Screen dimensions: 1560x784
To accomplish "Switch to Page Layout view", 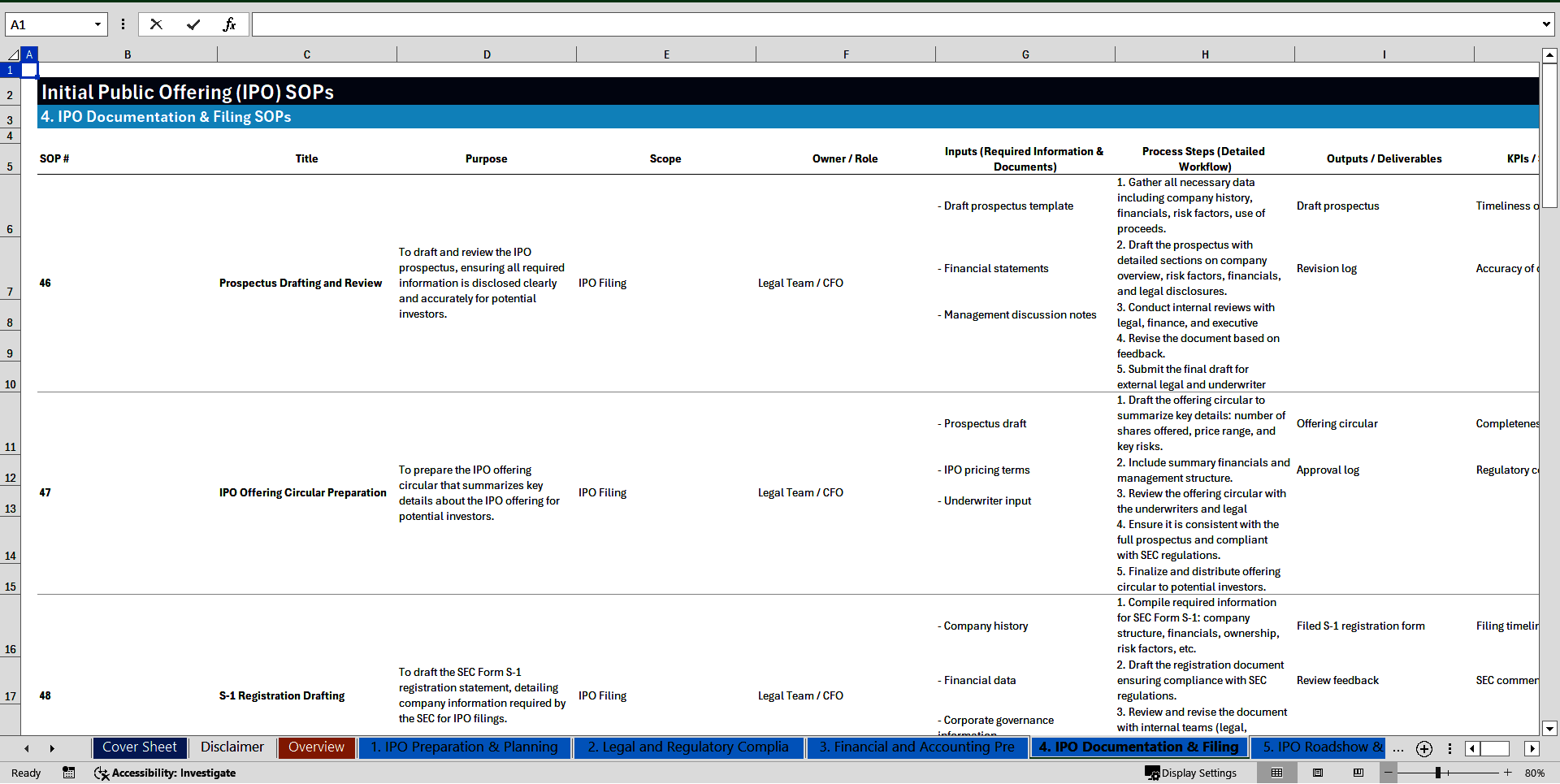I will [1318, 773].
